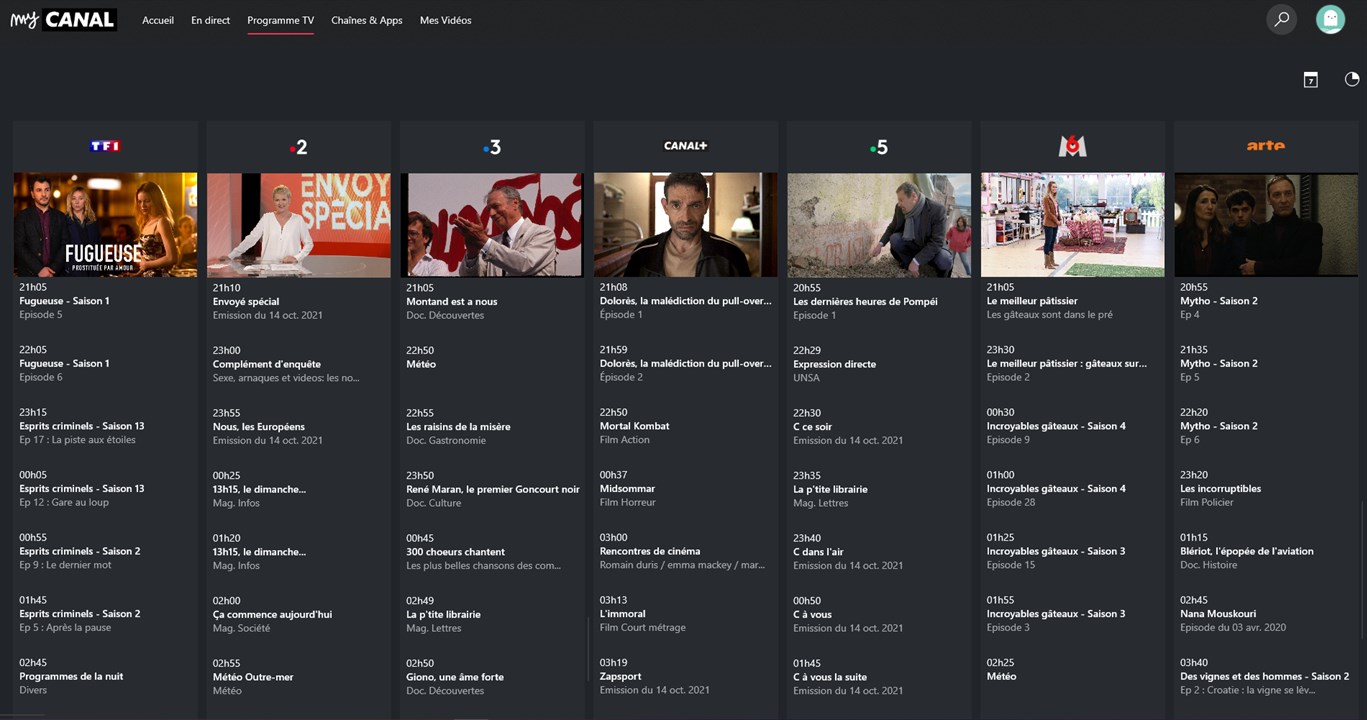1367x720 pixels.
Task: Select the Programme TV tab
Action: coord(280,20)
